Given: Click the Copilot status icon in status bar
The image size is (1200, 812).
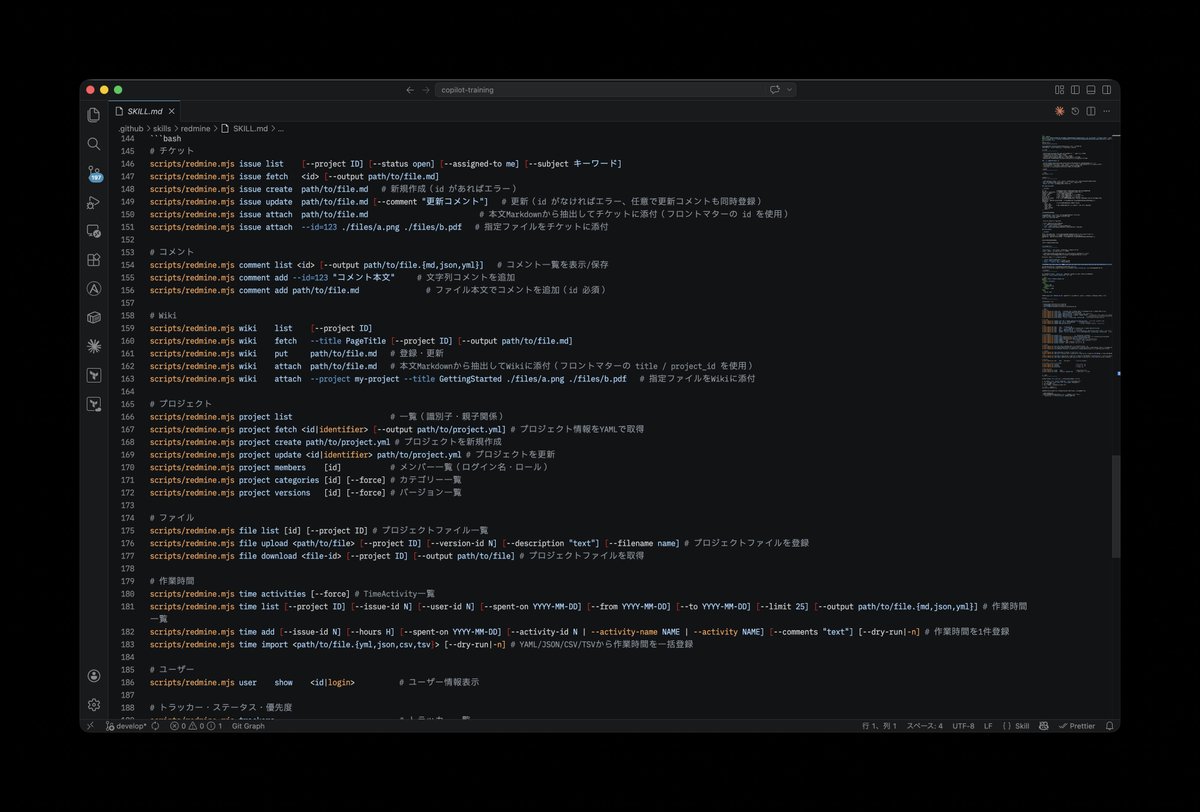Looking at the screenshot, I should (x=1044, y=726).
